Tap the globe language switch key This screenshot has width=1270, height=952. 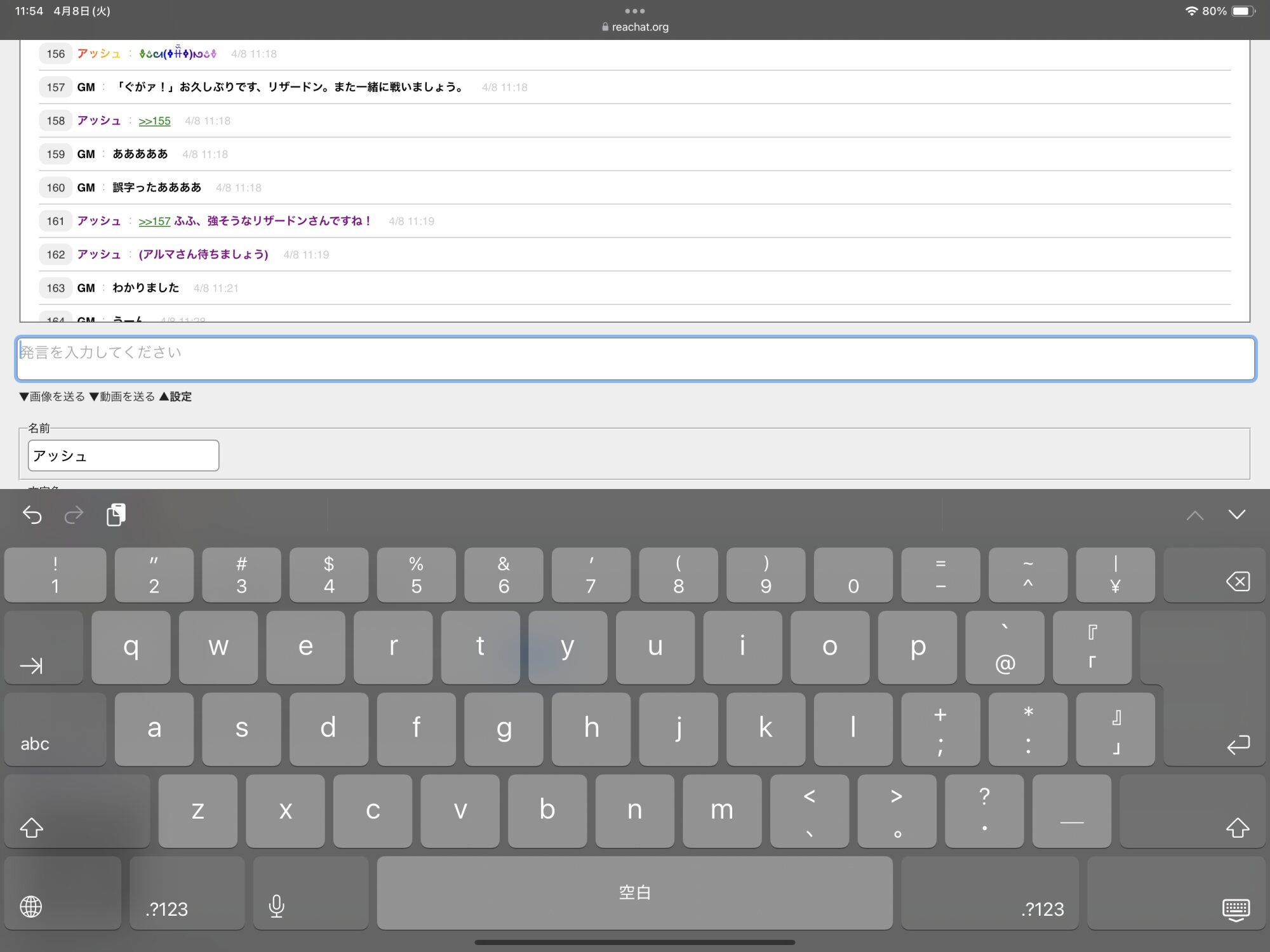pos(31,906)
